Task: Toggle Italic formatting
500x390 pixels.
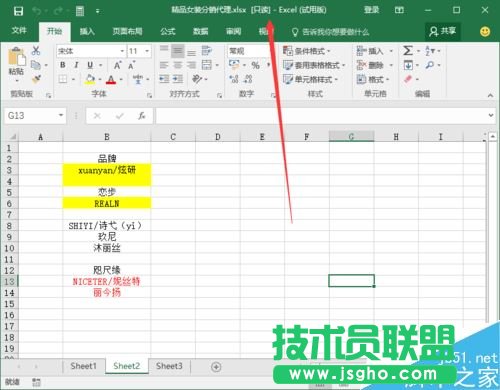Action: (76, 65)
